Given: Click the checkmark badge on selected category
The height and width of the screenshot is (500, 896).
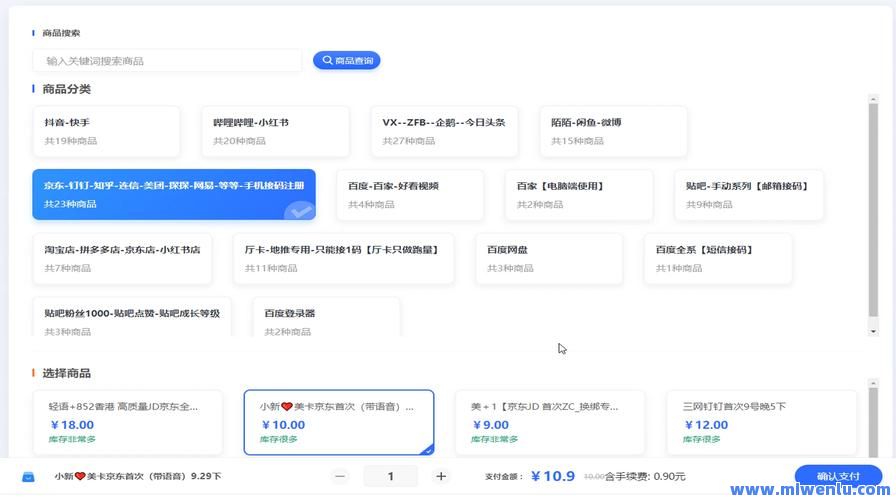Looking at the screenshot, I should click(300, 211).
